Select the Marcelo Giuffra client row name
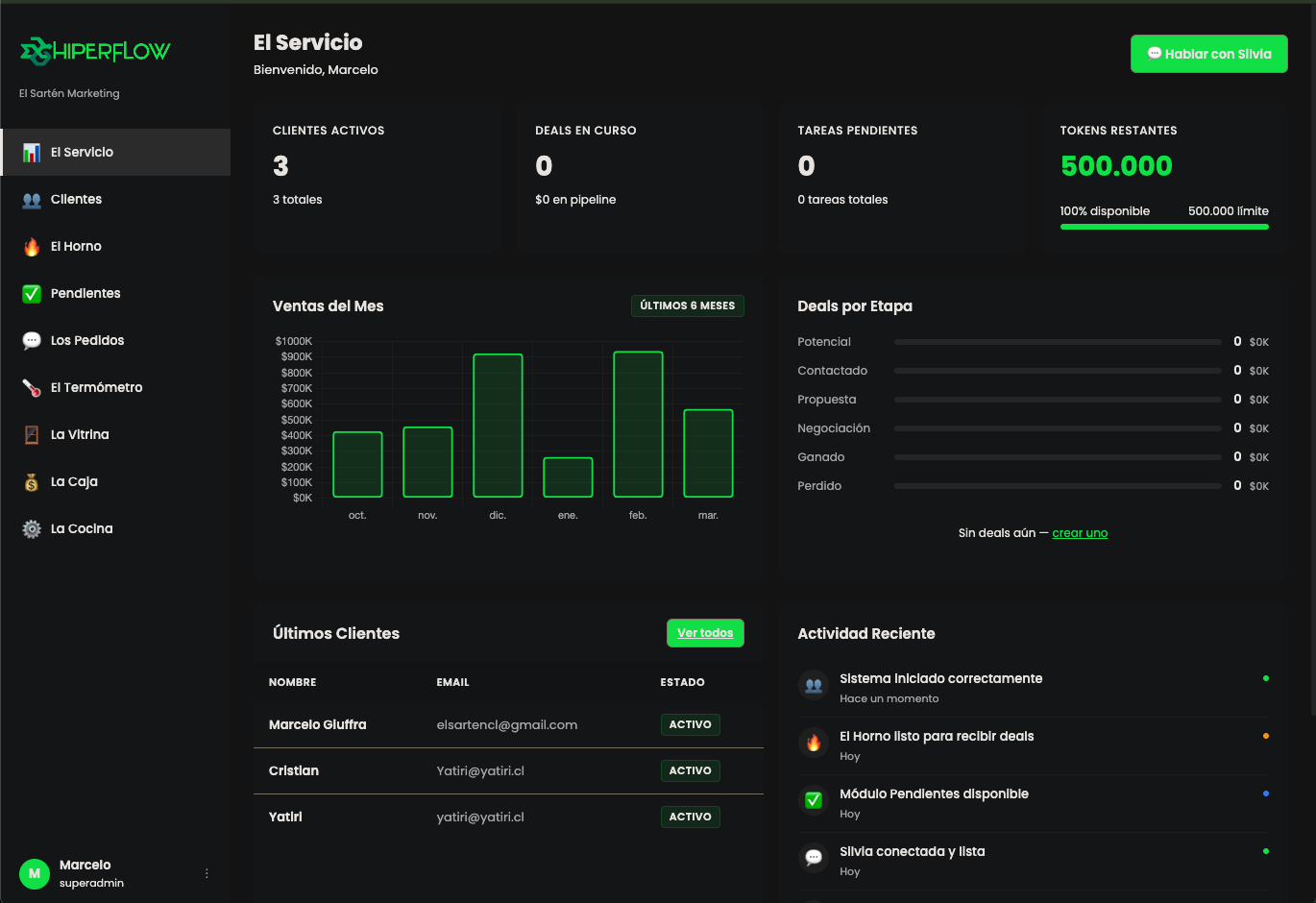Image resolution: width=1316 pixels, height=903 pixels. point(318,725)
